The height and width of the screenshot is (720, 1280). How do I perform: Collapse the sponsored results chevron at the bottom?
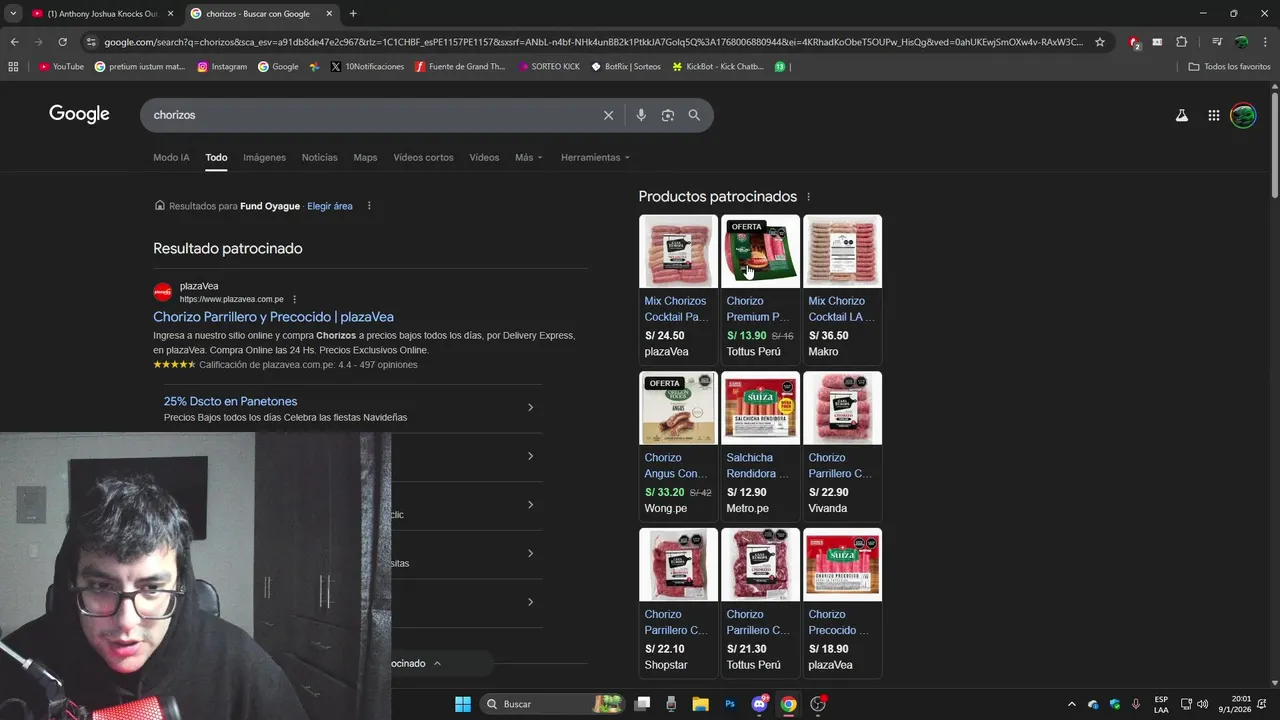[x=437, y=663]
